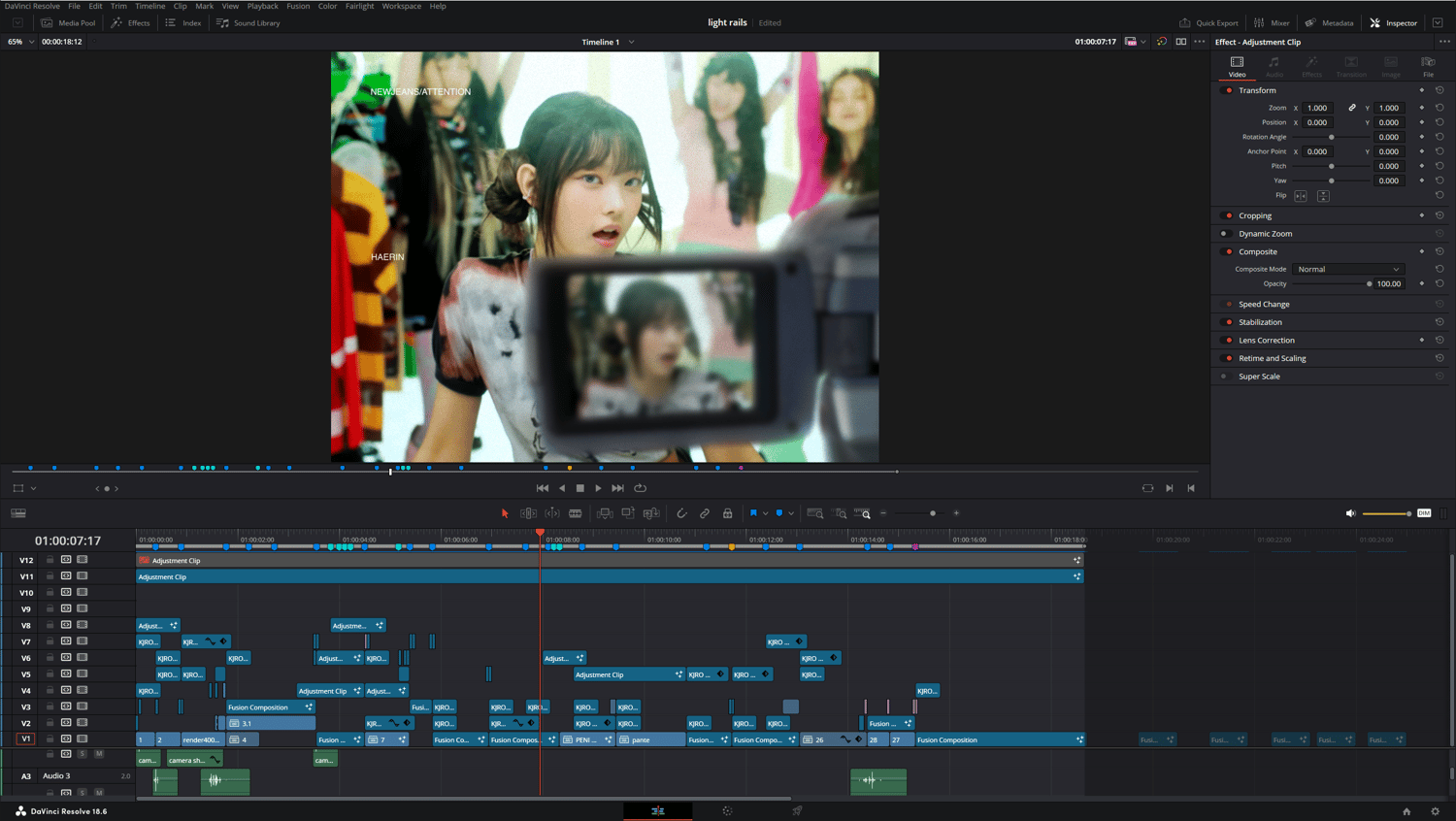Open marker color dropdown arrow

pos(791,513)
